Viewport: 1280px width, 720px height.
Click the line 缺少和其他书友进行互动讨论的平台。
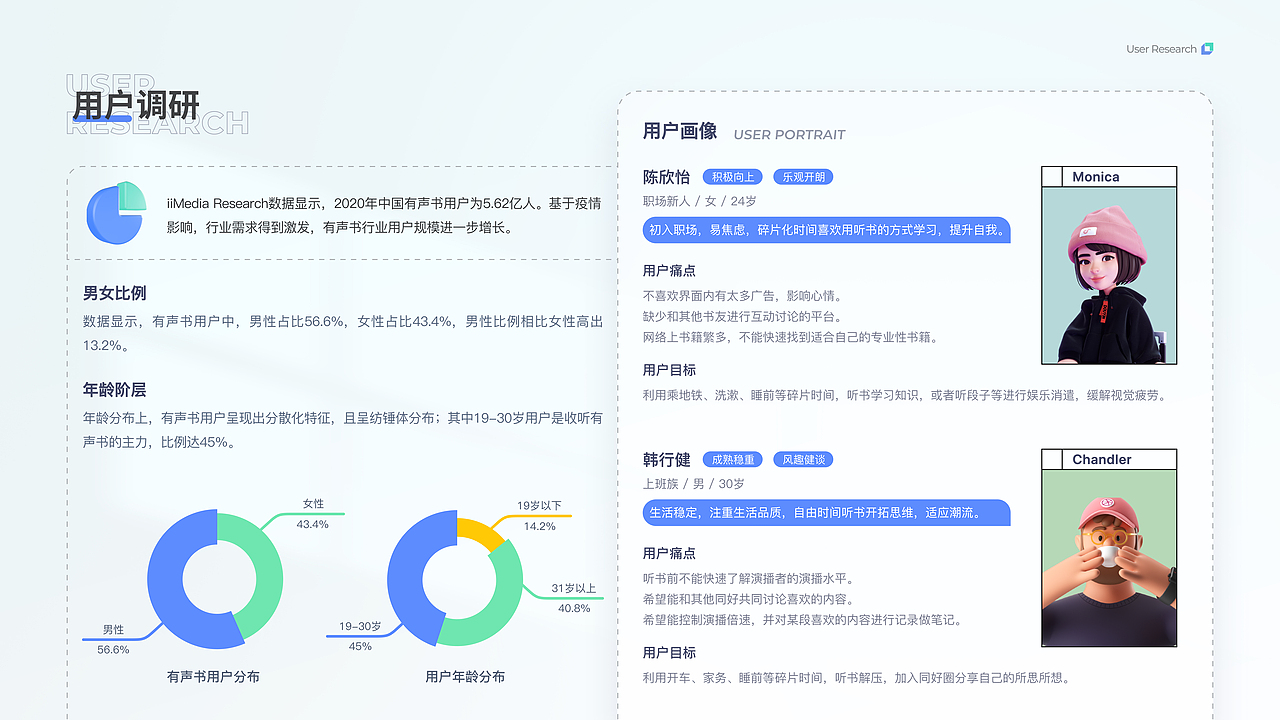(x=745, y=317)
